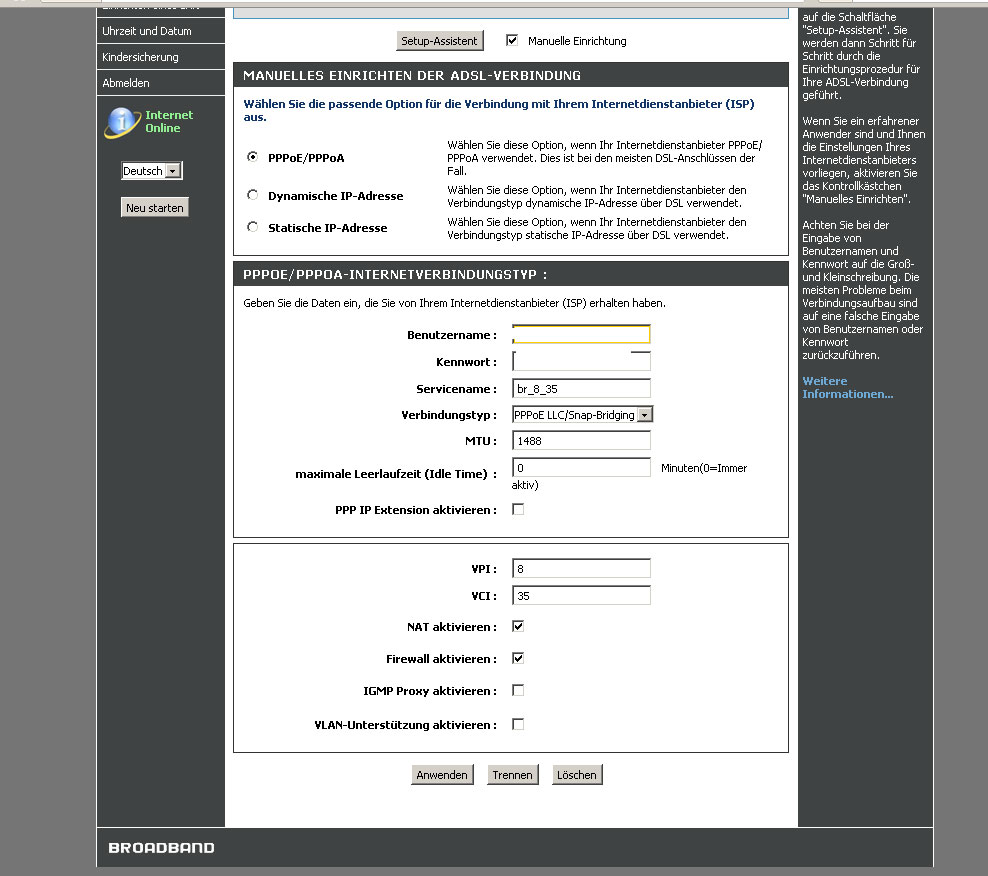988x876 pixels.
Task: Click the BROADBAND footer logo text
Action: click(161, 848)
